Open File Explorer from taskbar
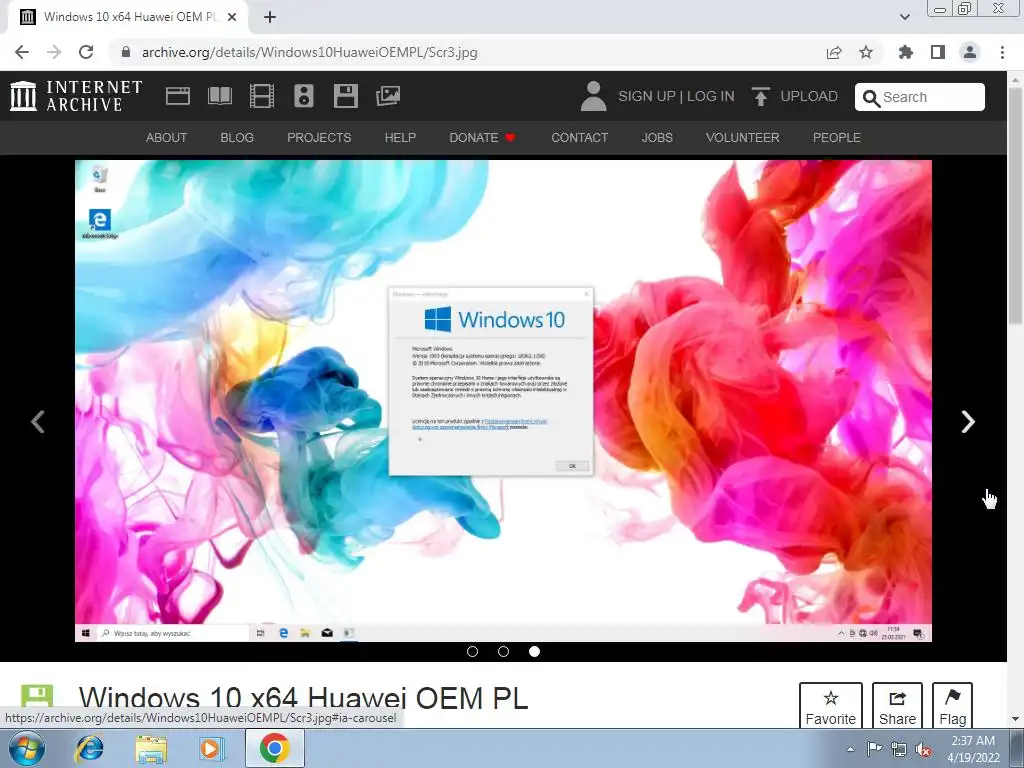 tap(151, 749)
